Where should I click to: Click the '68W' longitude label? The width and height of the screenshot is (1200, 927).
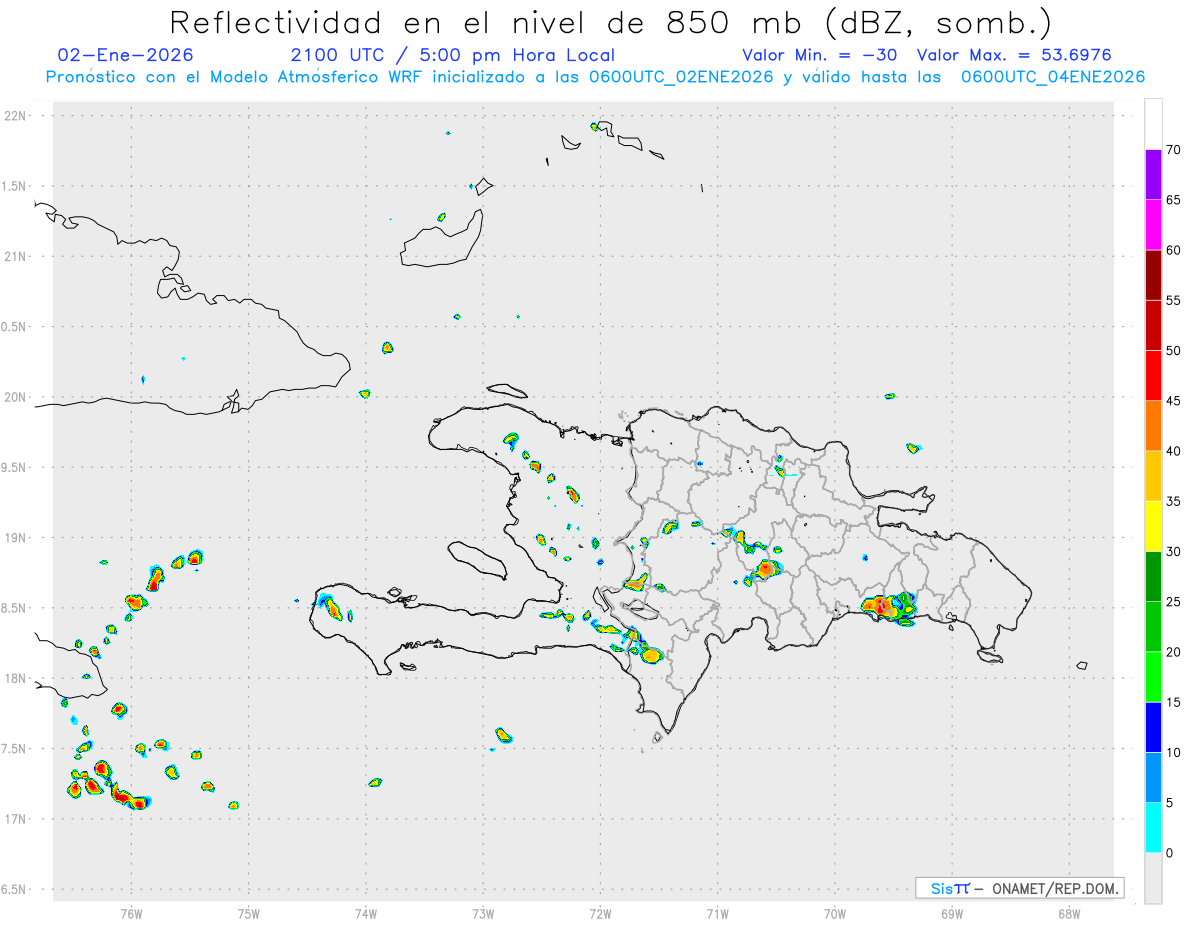[x=1069, y=914]
